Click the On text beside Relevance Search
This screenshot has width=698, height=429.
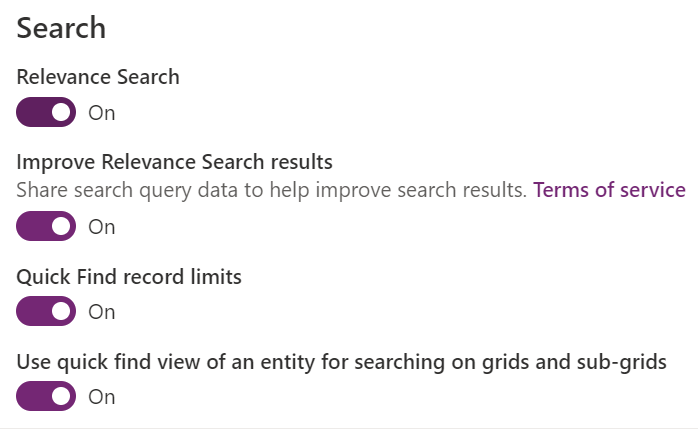click(102, 113)
